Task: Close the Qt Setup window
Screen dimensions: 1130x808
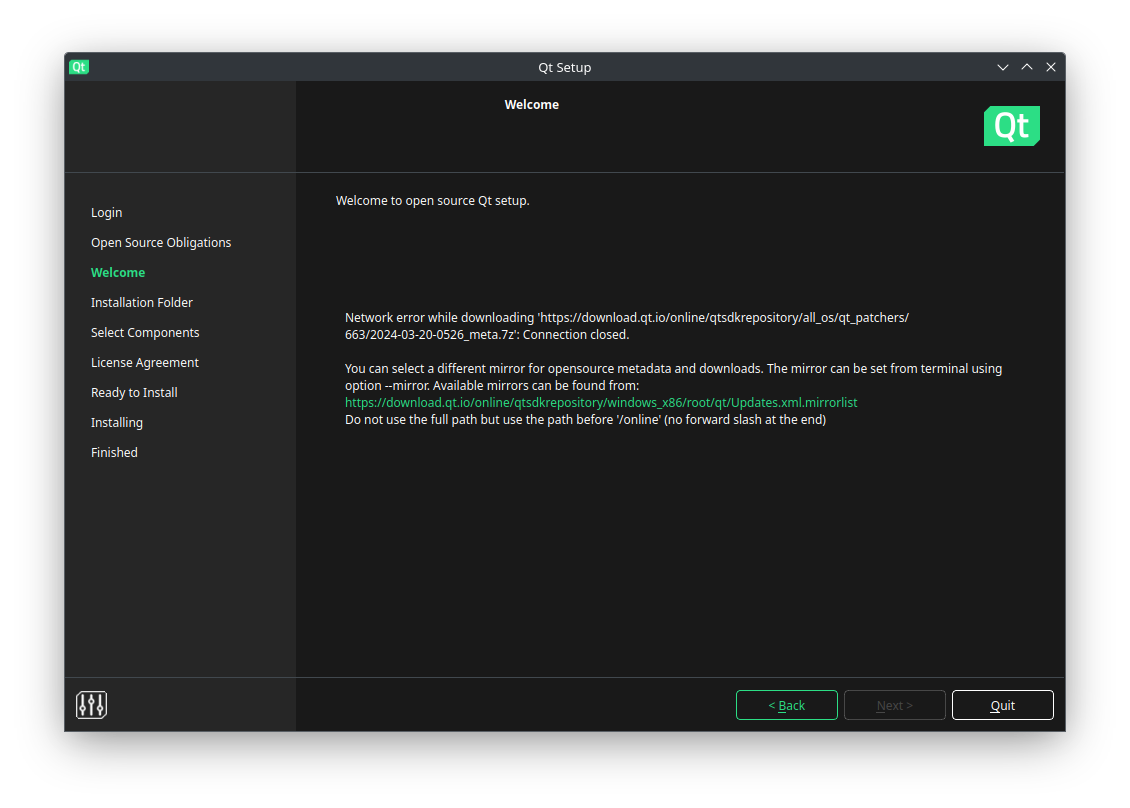Action: (x=1051, y=67)
